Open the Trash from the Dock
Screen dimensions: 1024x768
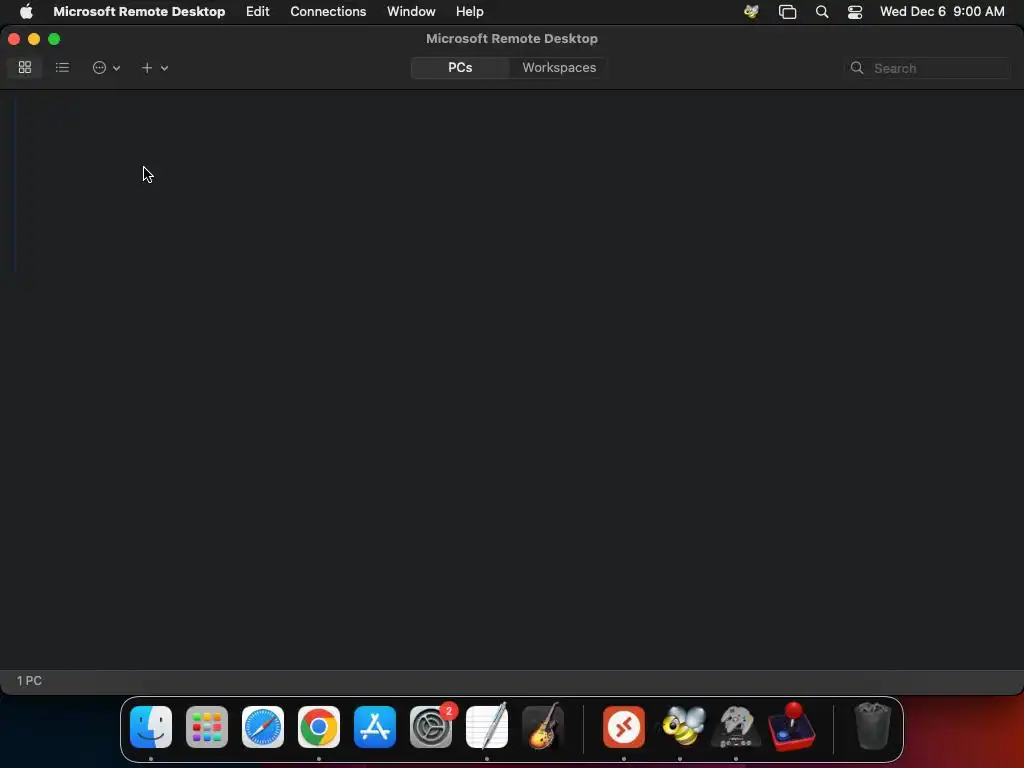(x=872, y=726)
